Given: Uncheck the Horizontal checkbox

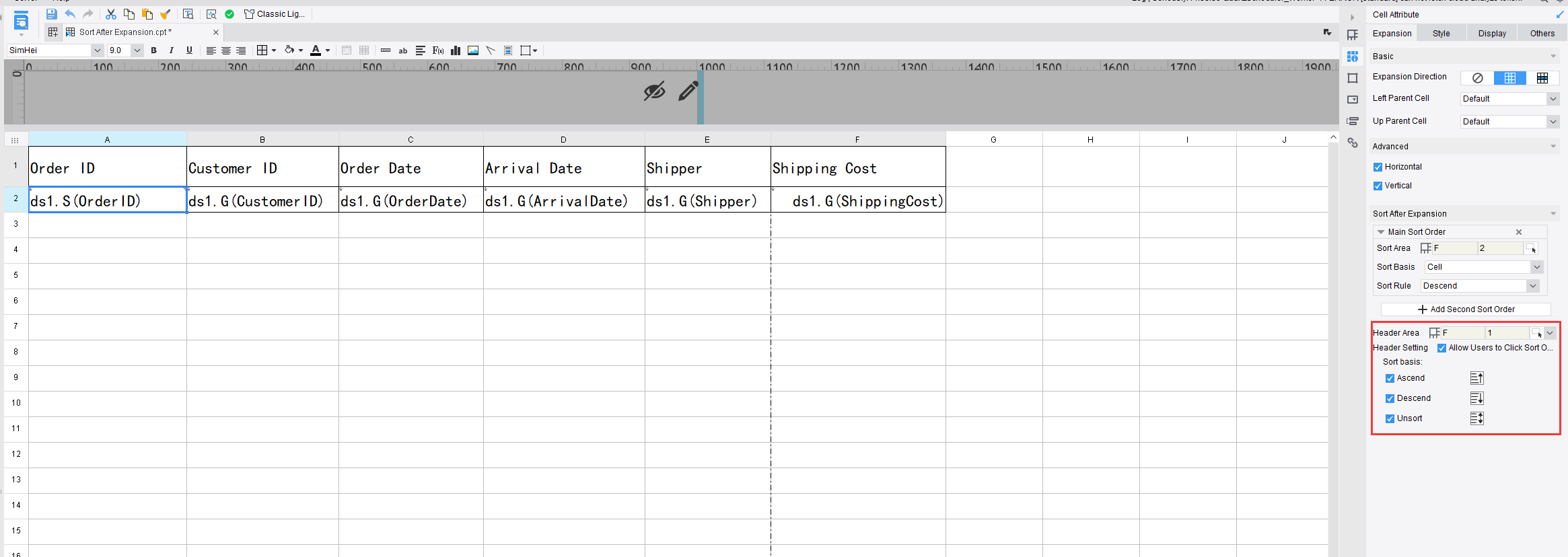Looking at the screenshot, I should pos(1378,167).
